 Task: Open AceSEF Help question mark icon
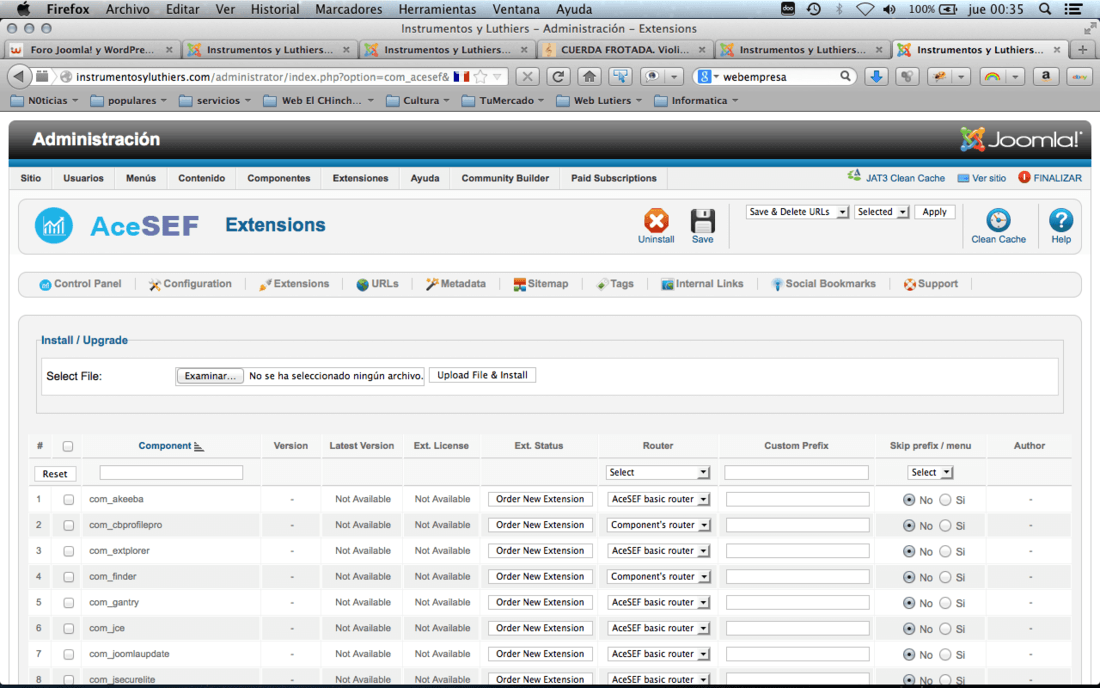[x=1061, y=220]
